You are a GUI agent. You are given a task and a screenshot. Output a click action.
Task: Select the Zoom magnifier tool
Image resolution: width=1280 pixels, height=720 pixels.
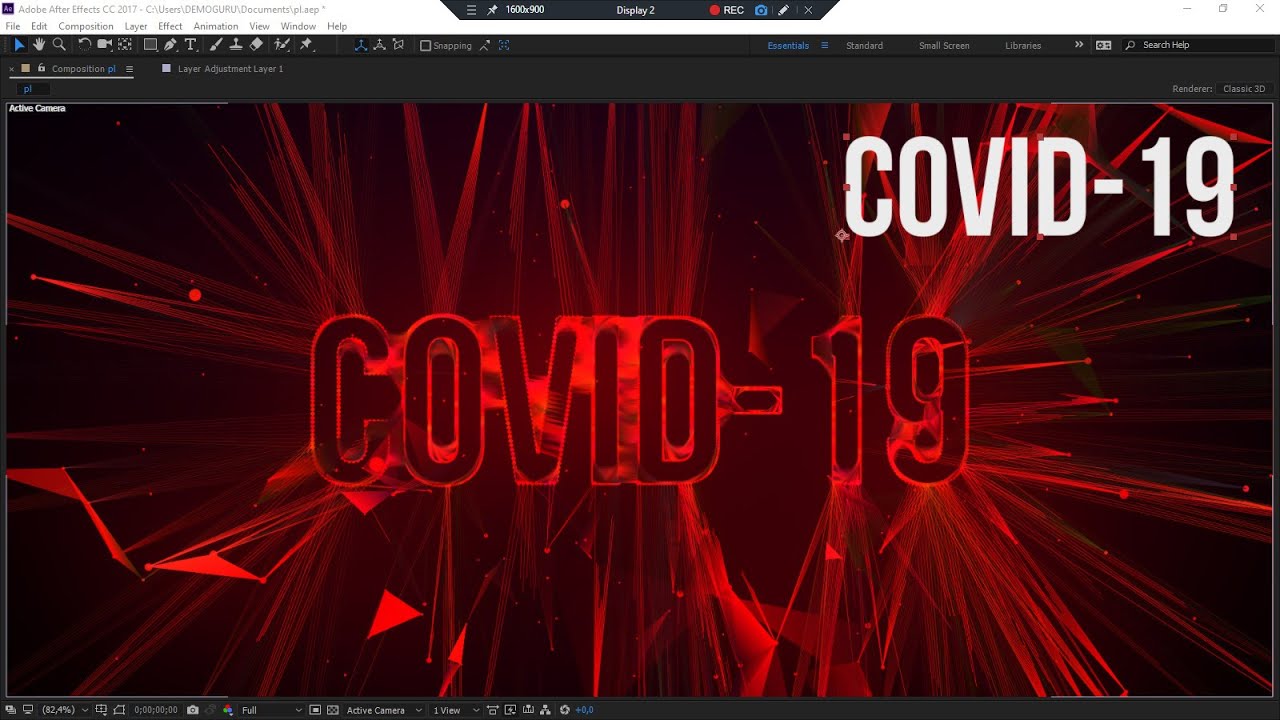(59, 45)
